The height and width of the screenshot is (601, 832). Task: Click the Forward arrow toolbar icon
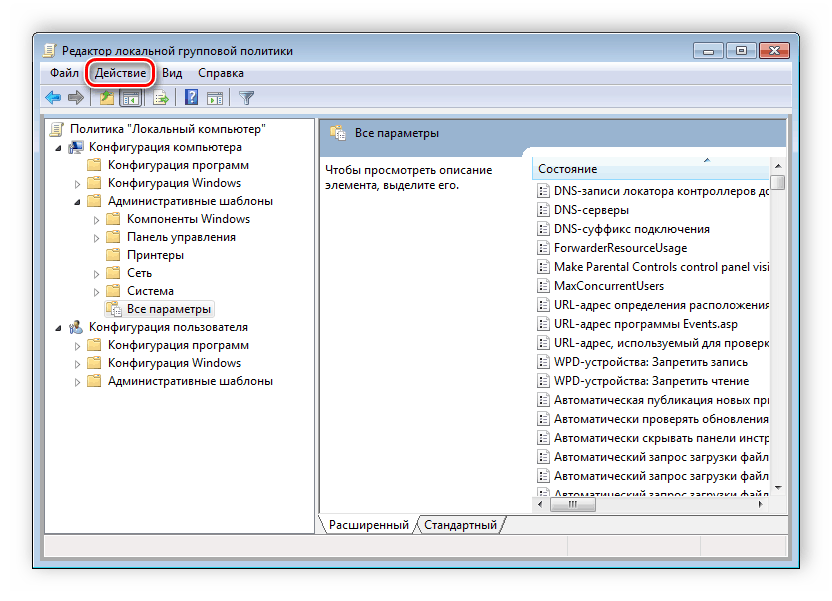(76, 98)
